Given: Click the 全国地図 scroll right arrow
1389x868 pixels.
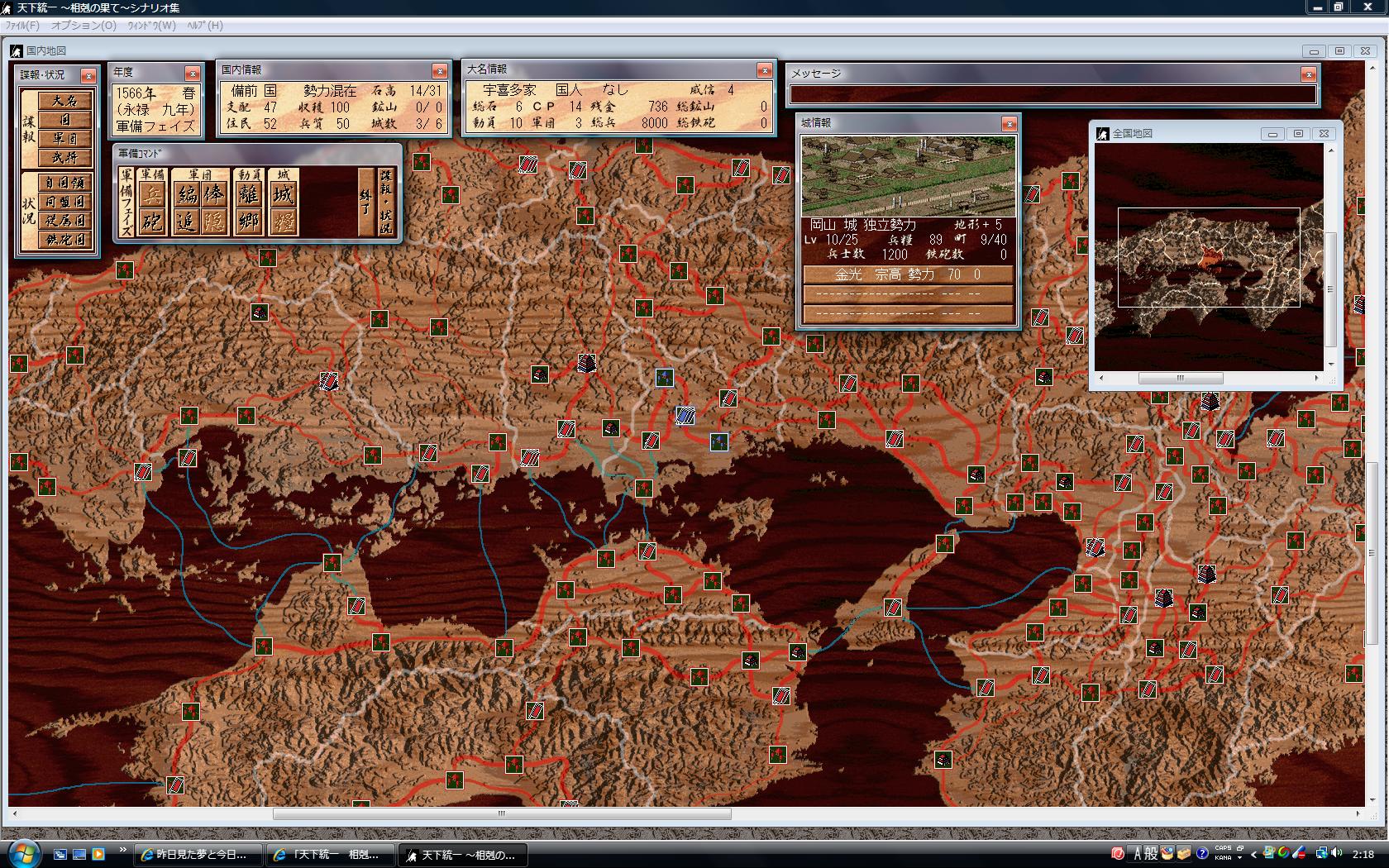Looking at the screenshot, I should pyautogui.click(x=1319, y=378).
